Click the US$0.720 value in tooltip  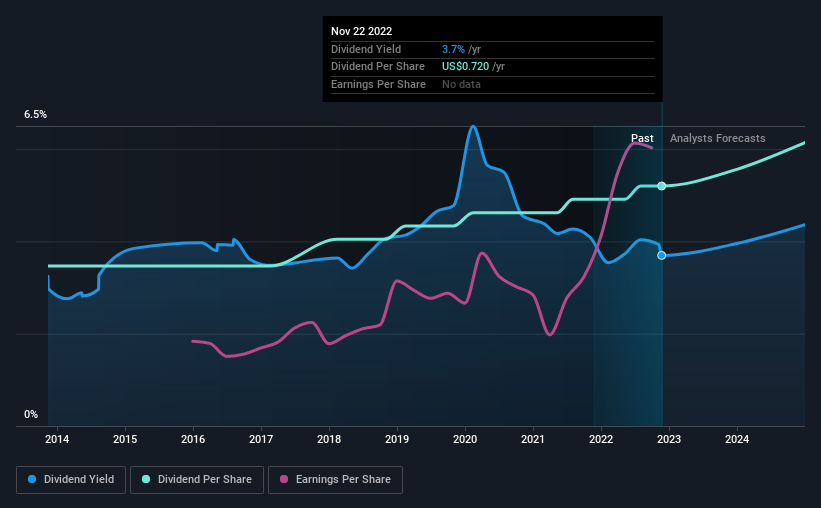click(465, 67)
